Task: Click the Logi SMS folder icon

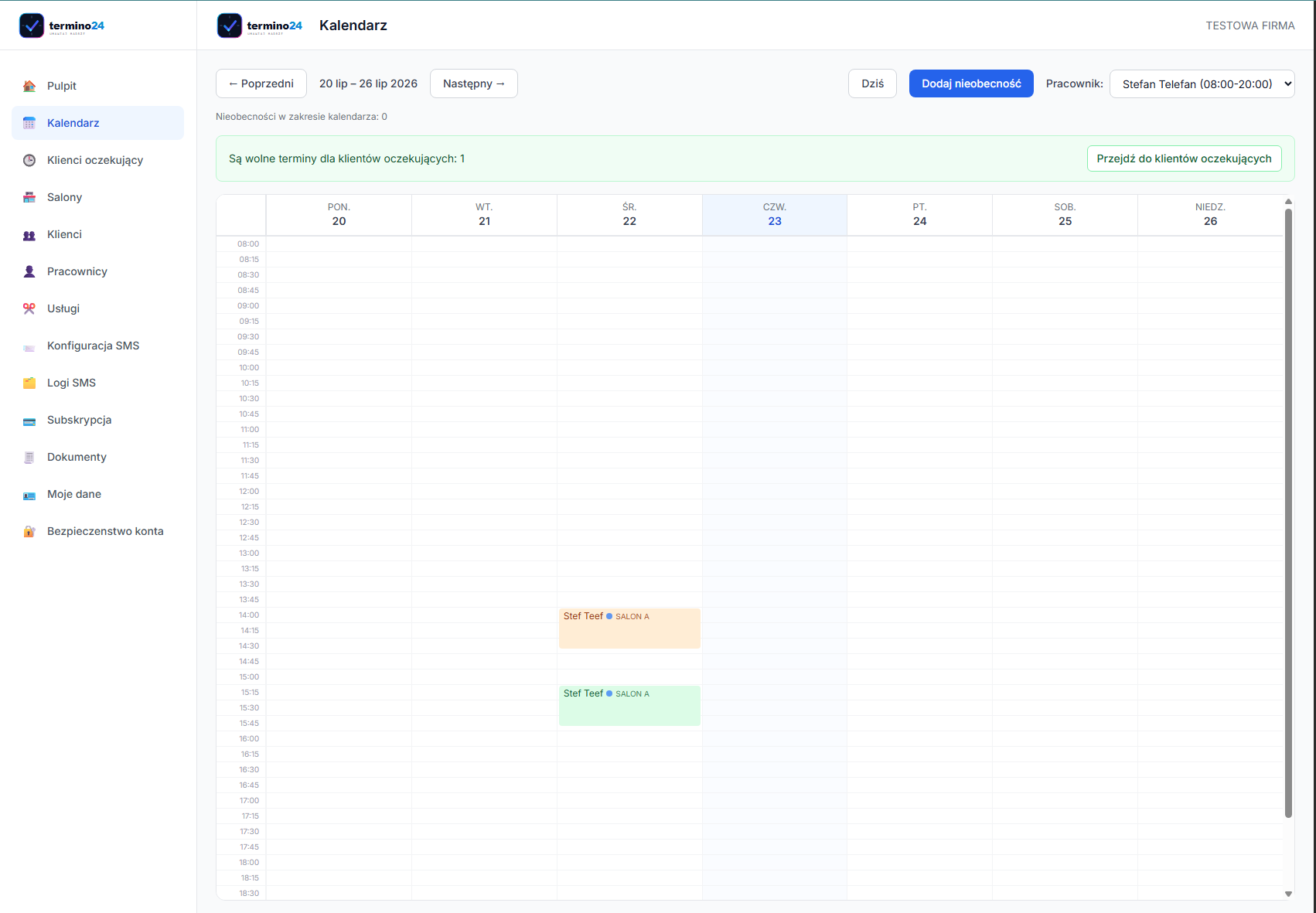Action: 29,383
